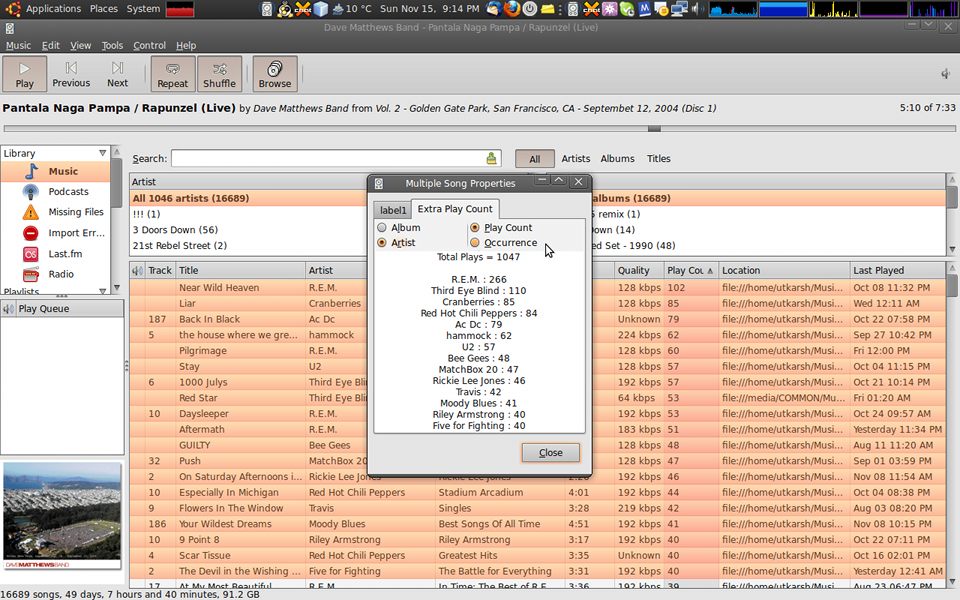Image resolution: width=960 pixels, height=600 pixels.
Task: Toggle Repeat mode
Action: click(173, 74)
